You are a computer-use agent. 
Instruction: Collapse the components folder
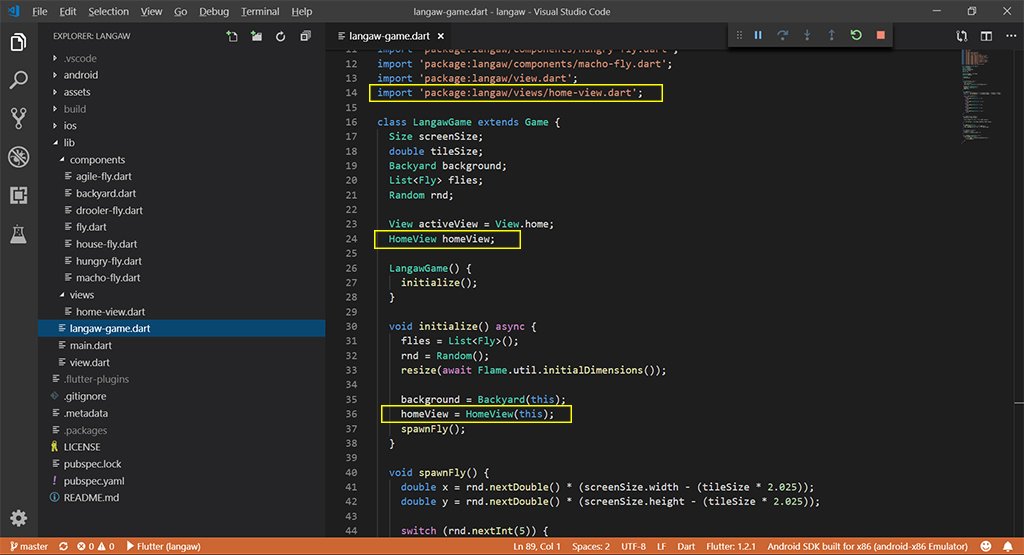coord(97,160)
